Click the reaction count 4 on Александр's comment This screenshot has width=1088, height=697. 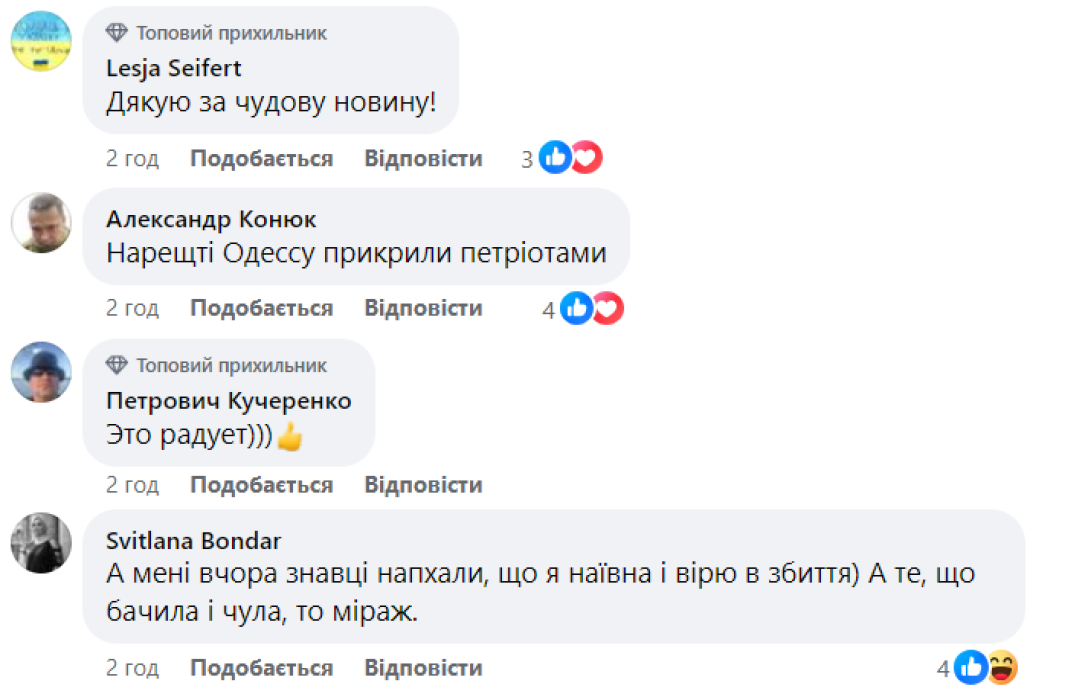(x=548, y=309)
